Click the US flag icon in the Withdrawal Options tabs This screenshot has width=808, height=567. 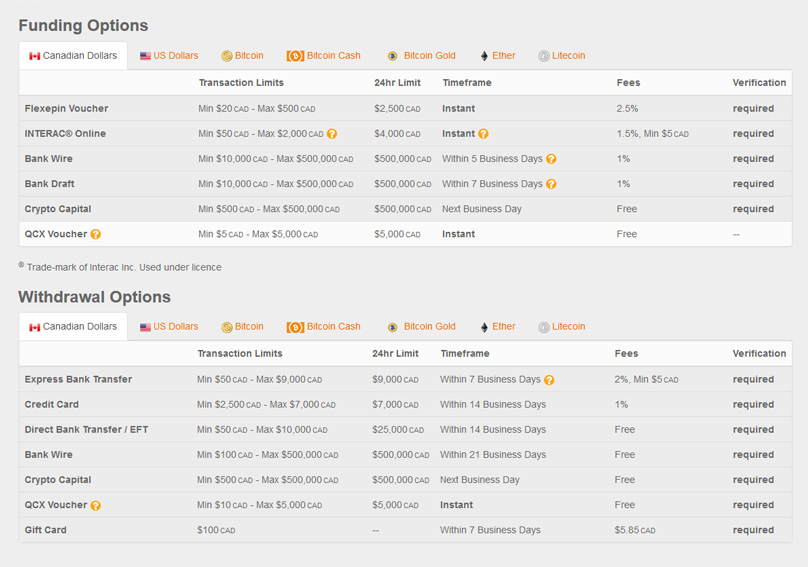145,327
